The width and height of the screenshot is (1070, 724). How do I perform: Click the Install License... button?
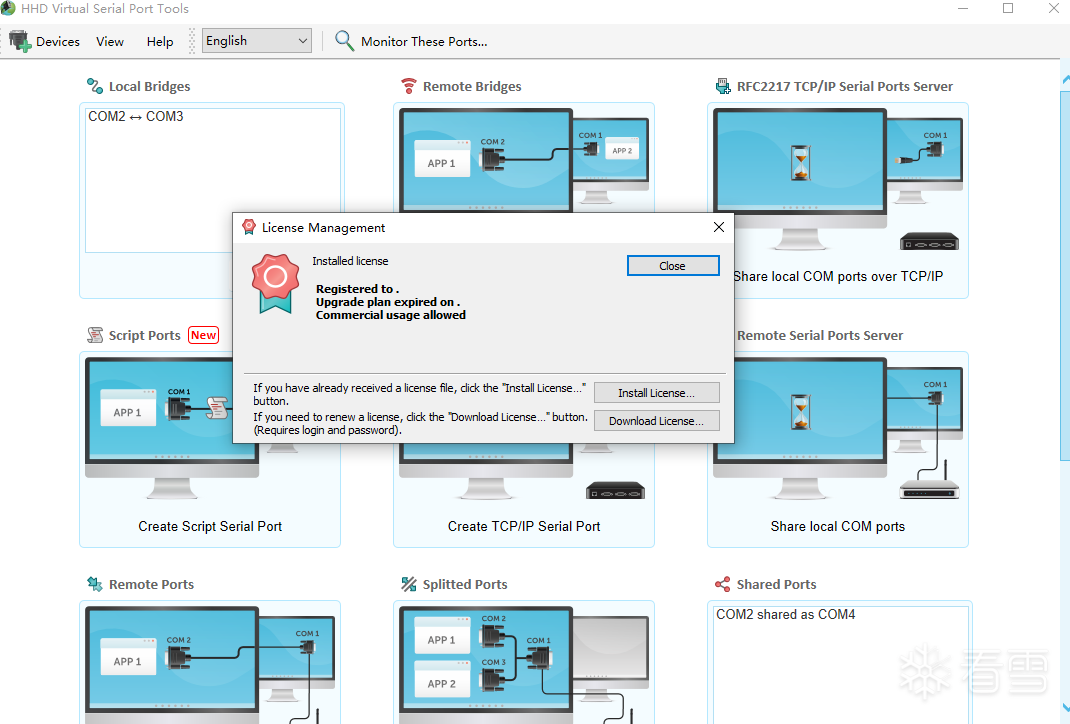656,393
